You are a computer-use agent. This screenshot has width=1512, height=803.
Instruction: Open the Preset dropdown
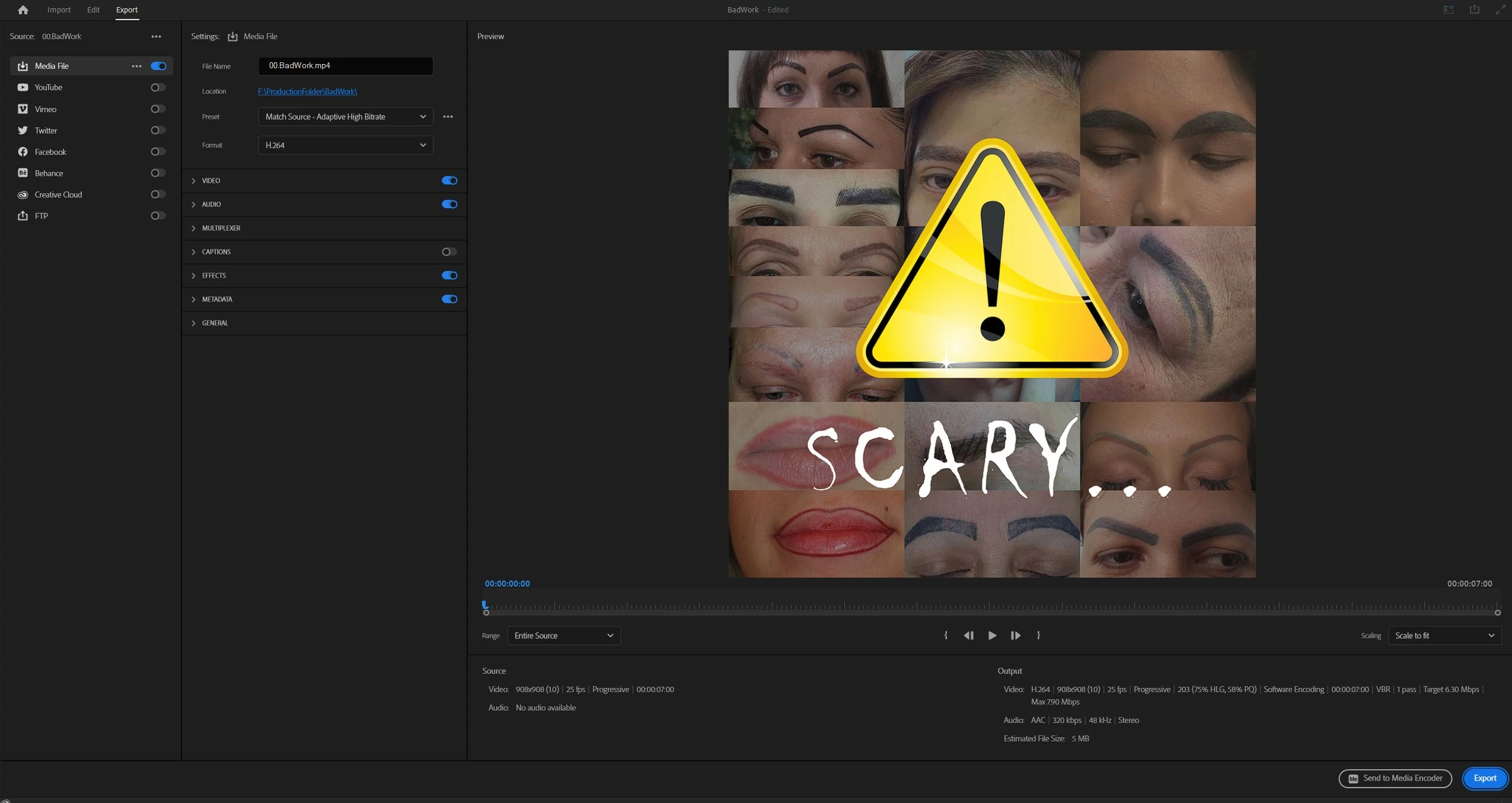[345, 116]
